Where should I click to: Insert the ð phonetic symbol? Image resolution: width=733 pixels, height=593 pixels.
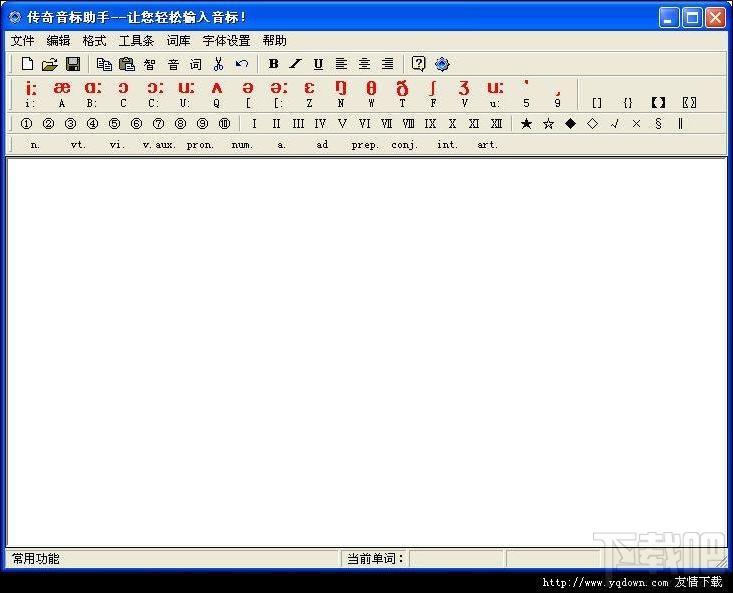(x=402, y=94)
